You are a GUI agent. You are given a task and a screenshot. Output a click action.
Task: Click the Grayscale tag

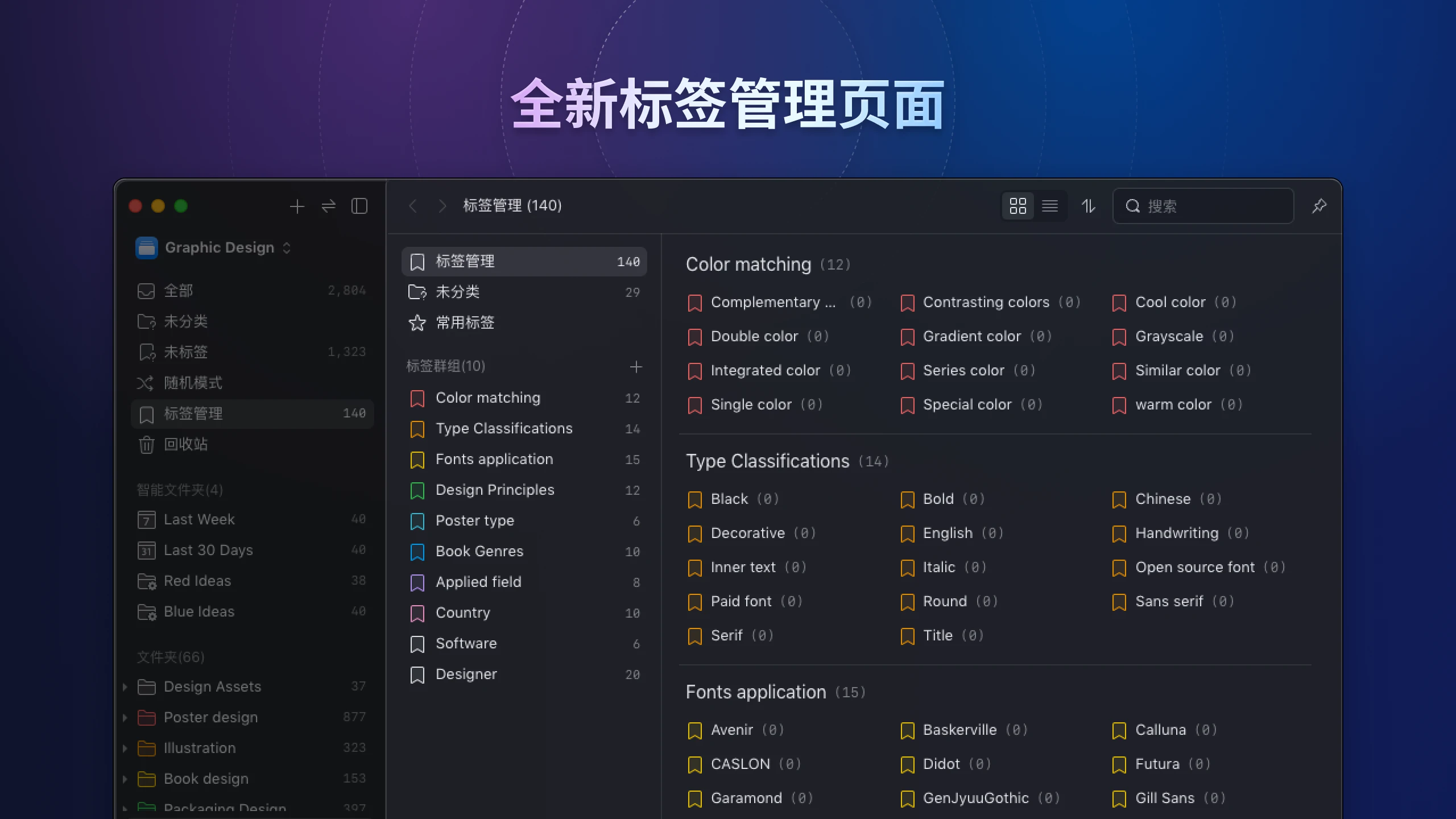tap(1173, 337)
